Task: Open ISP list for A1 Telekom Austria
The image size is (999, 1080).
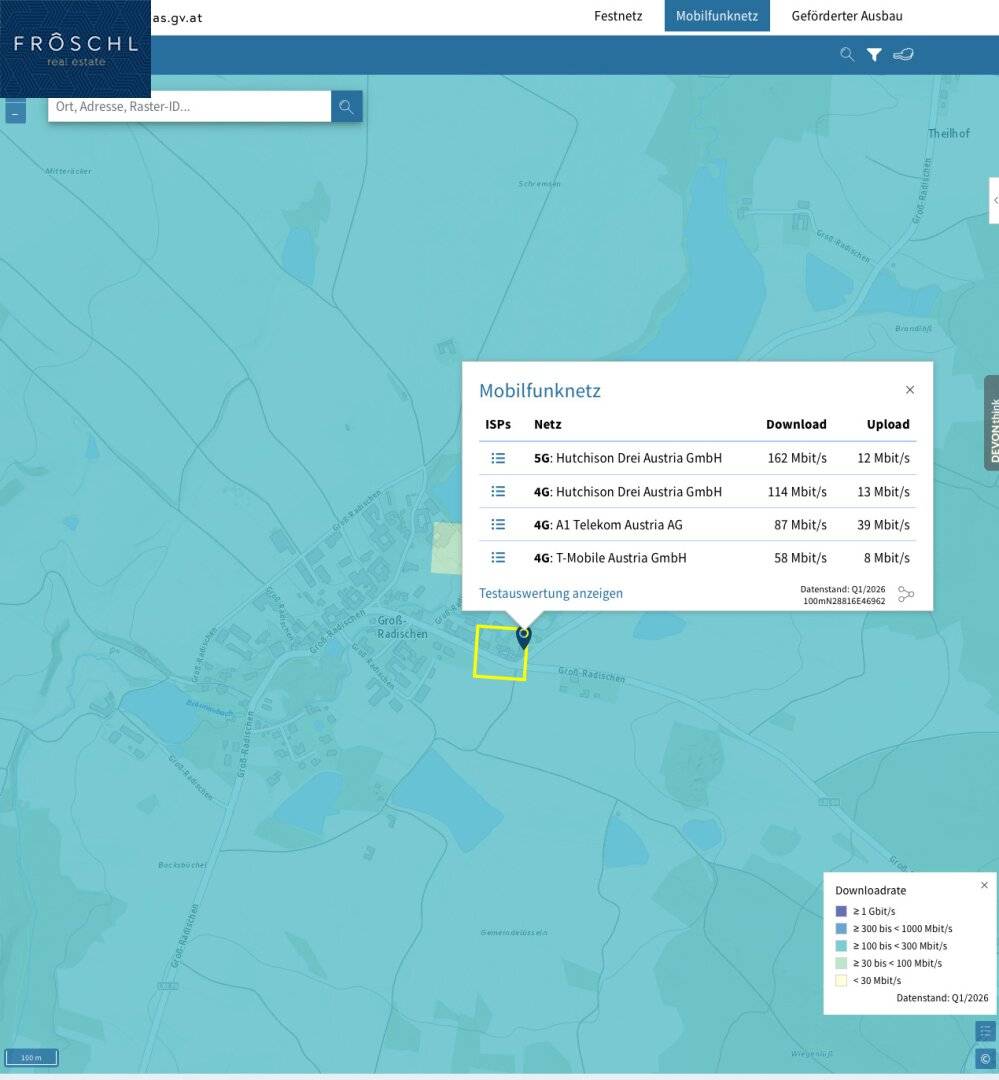Action: pos(498,524)
